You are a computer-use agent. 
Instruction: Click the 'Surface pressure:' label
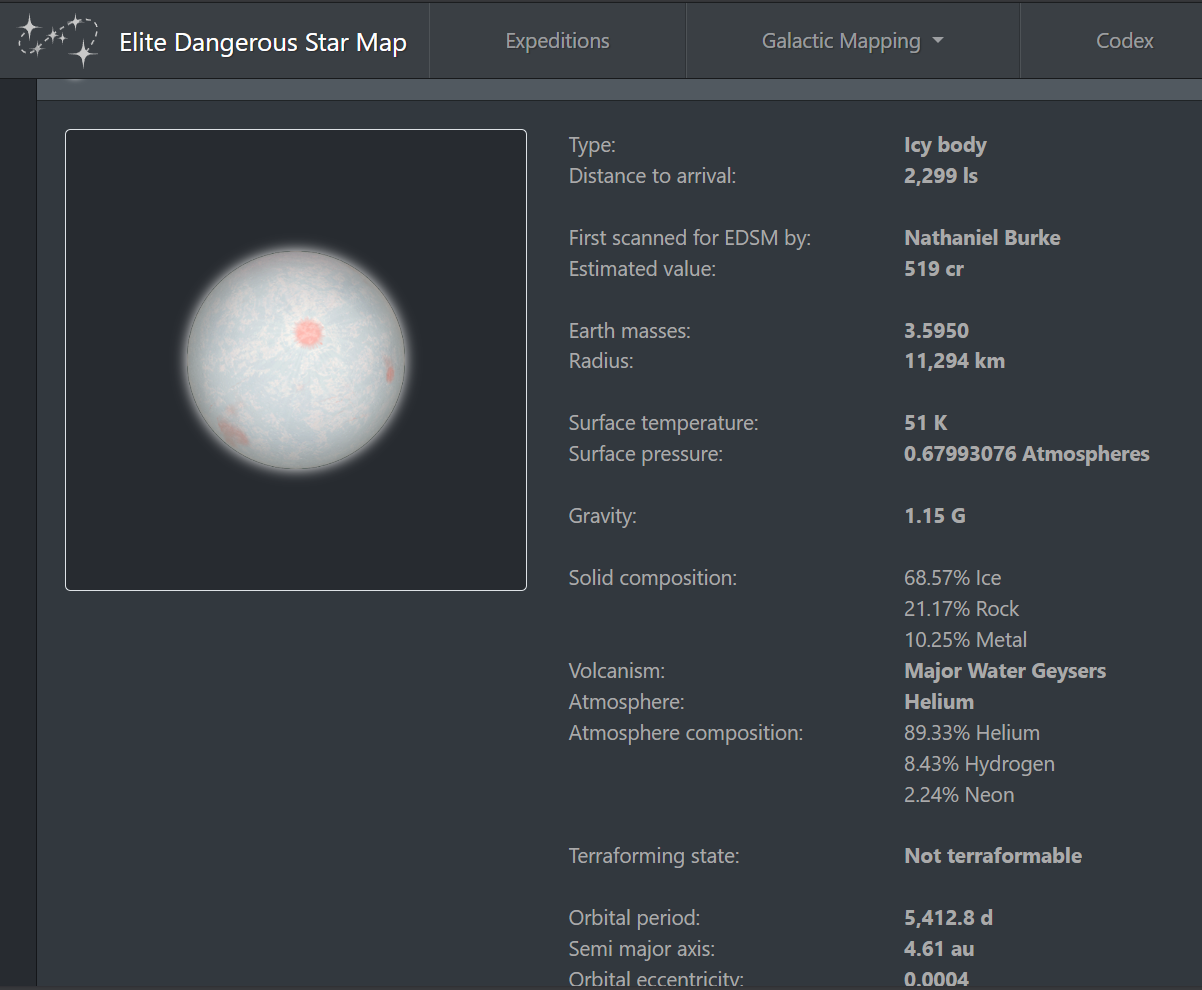(645, 454)
